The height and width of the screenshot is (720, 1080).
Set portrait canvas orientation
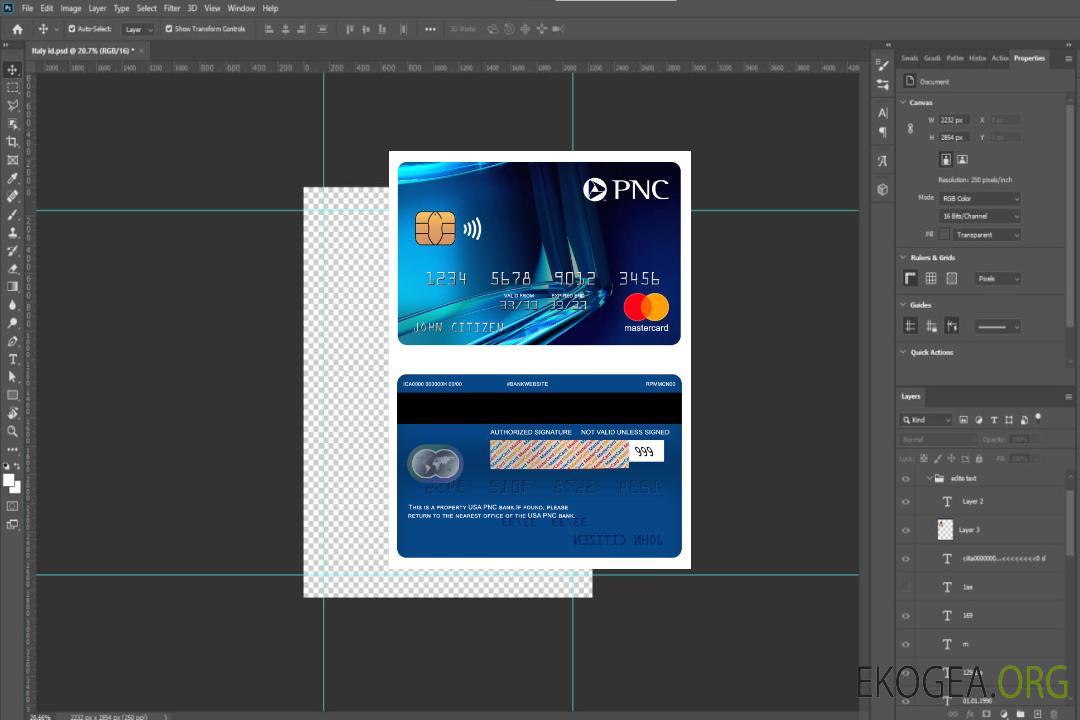point(946,159)
